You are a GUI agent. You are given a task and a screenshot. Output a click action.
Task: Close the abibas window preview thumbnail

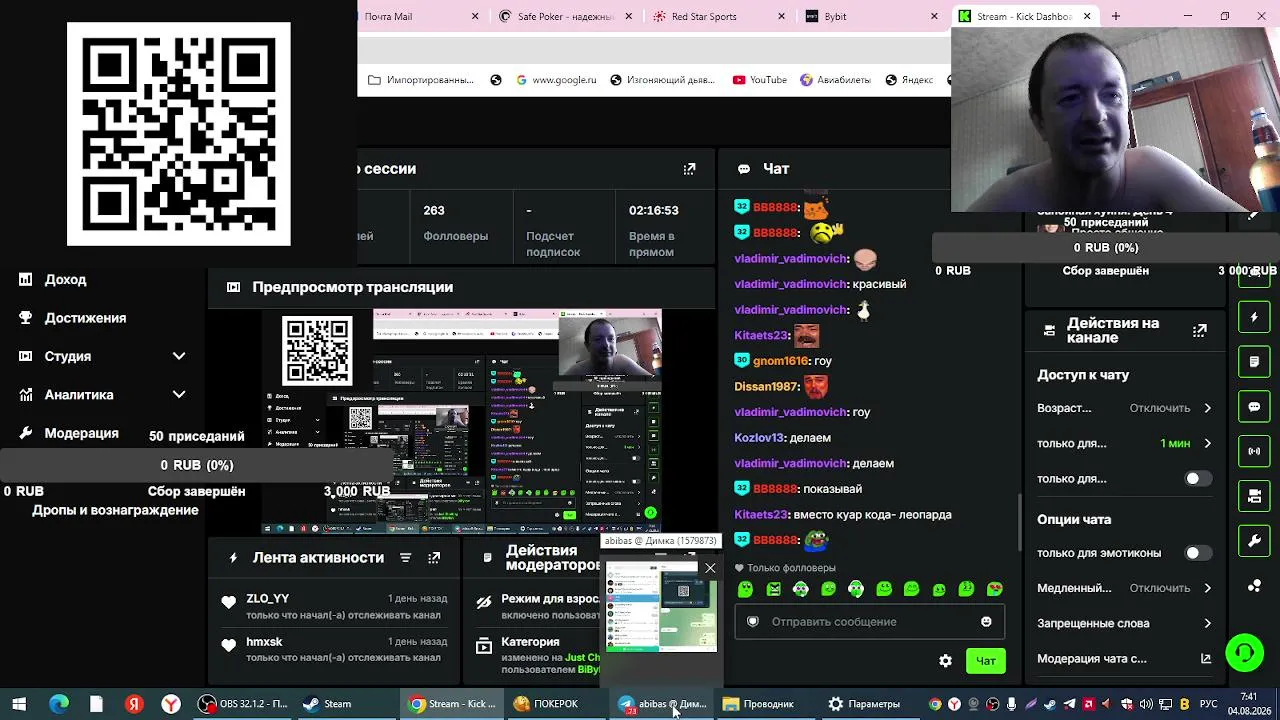coord(710,568)
